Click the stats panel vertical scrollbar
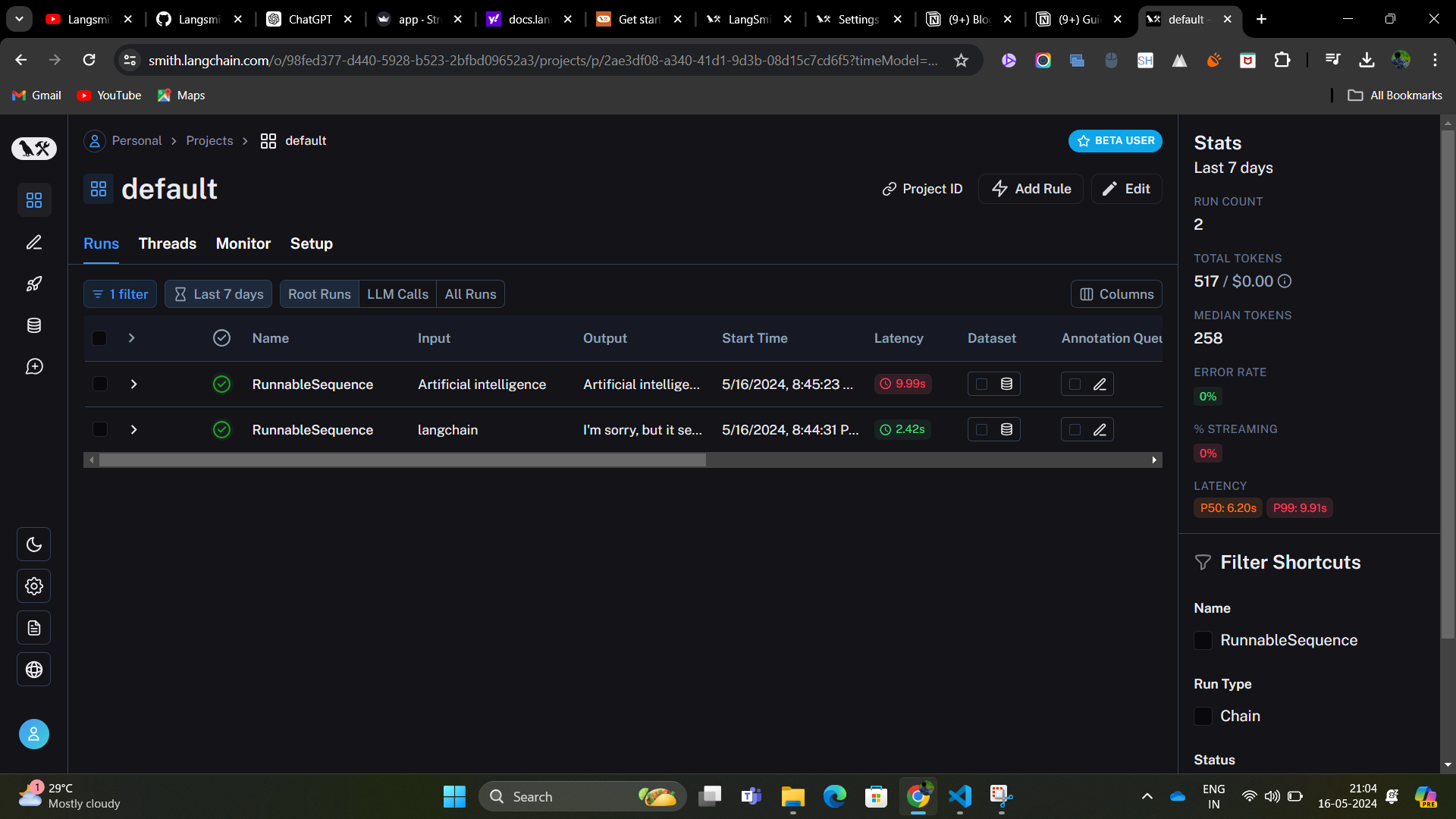Viewport: 1456px width, 819px height. pos(1448,385)
